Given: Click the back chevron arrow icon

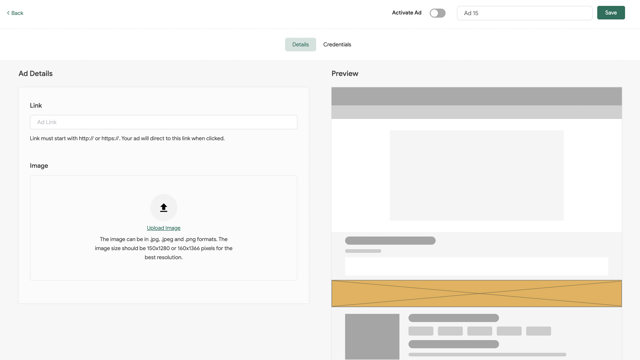Looking at the screenshot, I should (x=8, y=13).
